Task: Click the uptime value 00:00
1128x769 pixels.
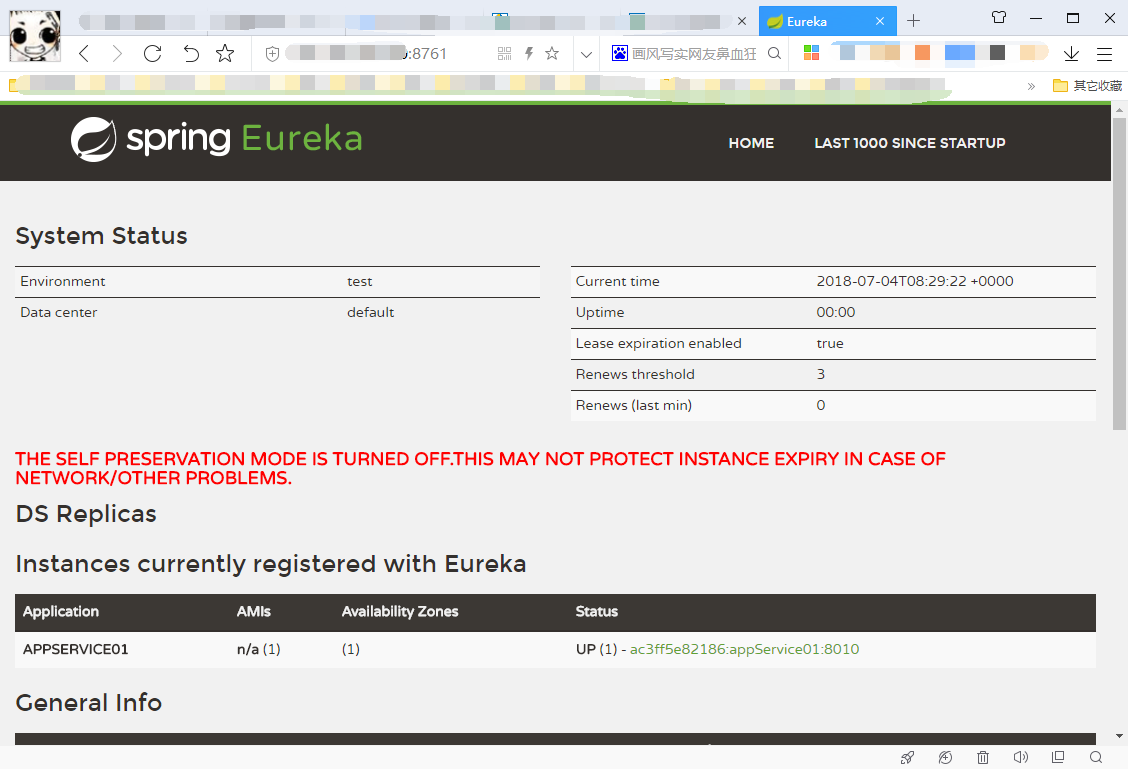Action: coord(836,312)
